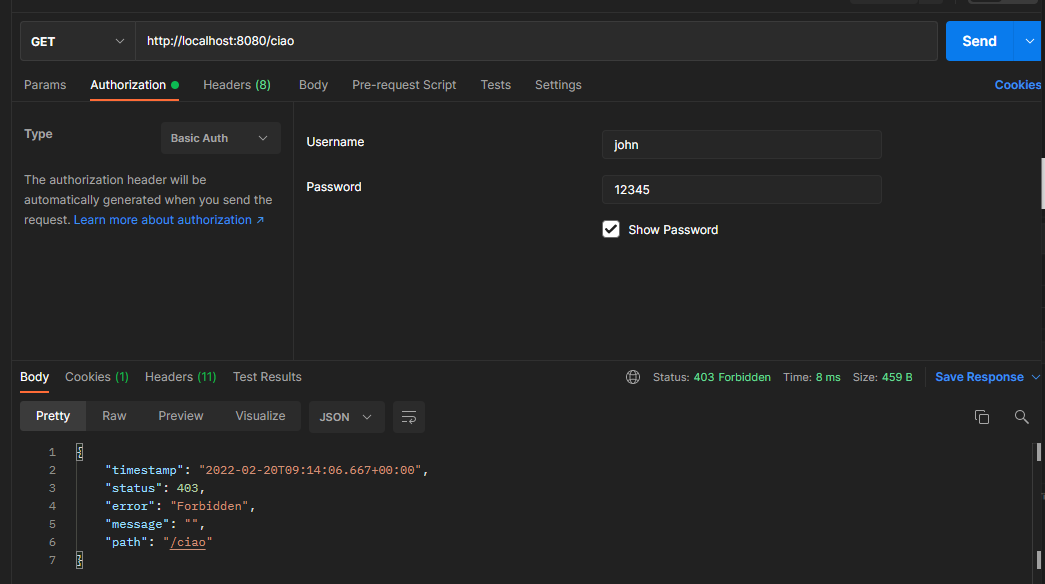1045x584 pixels.
Task: Click the request URL field
Action: [x=536, y=41]
